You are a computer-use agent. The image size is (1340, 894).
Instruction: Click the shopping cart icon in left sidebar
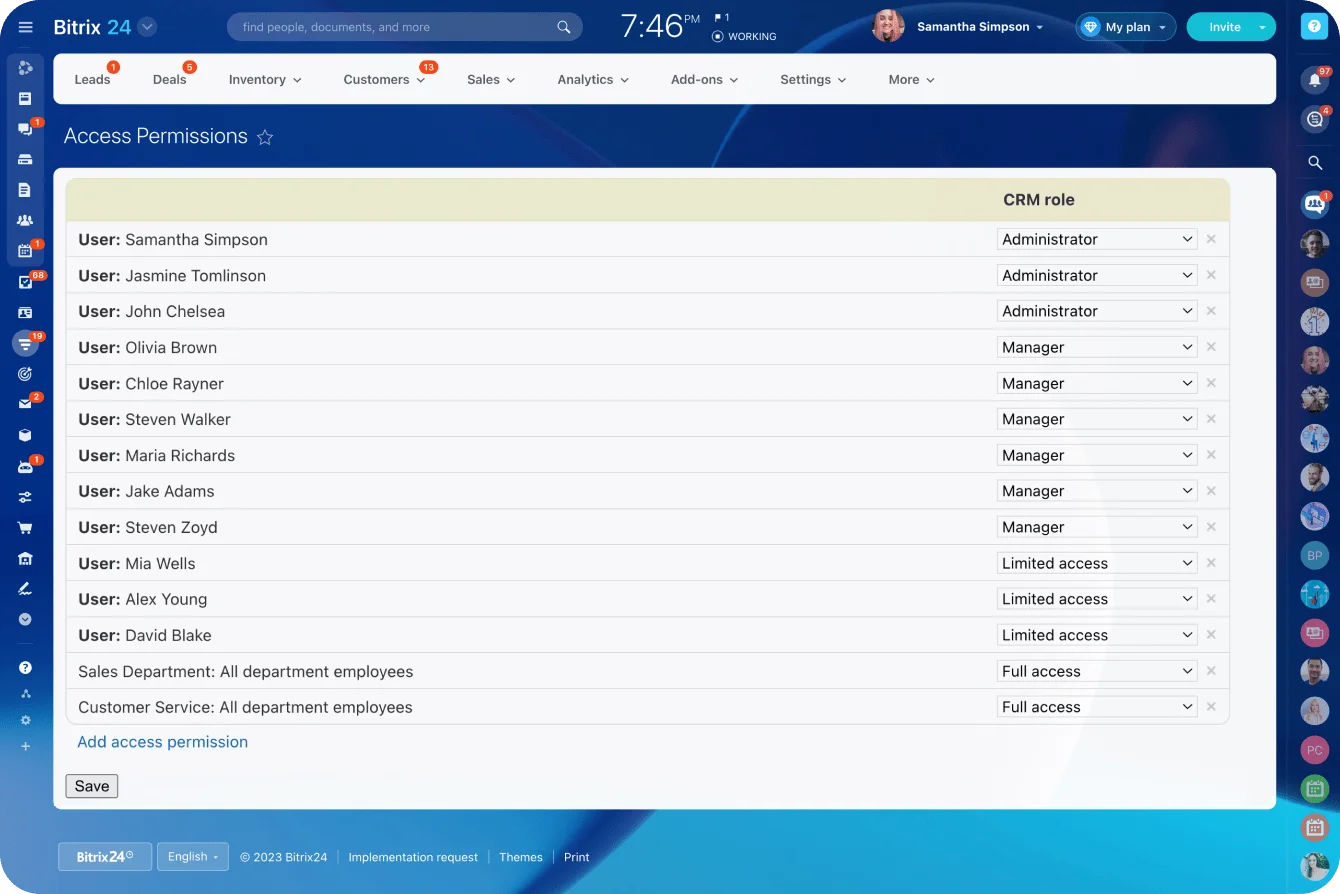pos(26,527)
